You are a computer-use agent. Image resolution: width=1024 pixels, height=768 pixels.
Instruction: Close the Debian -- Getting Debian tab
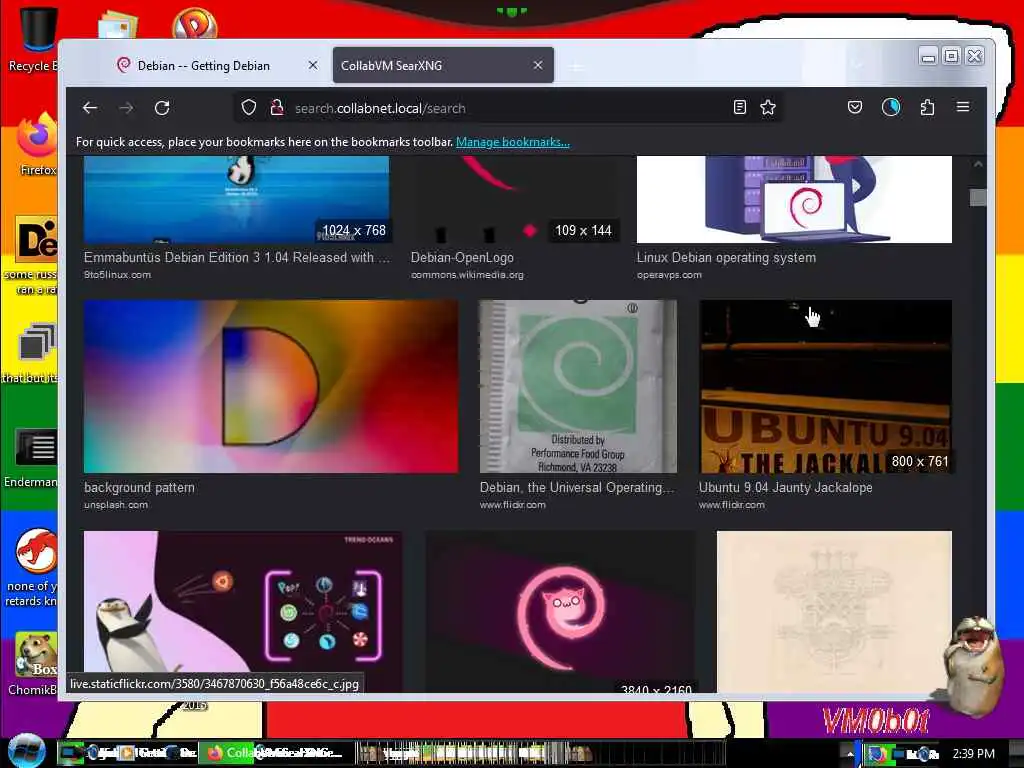coord(313,65)
